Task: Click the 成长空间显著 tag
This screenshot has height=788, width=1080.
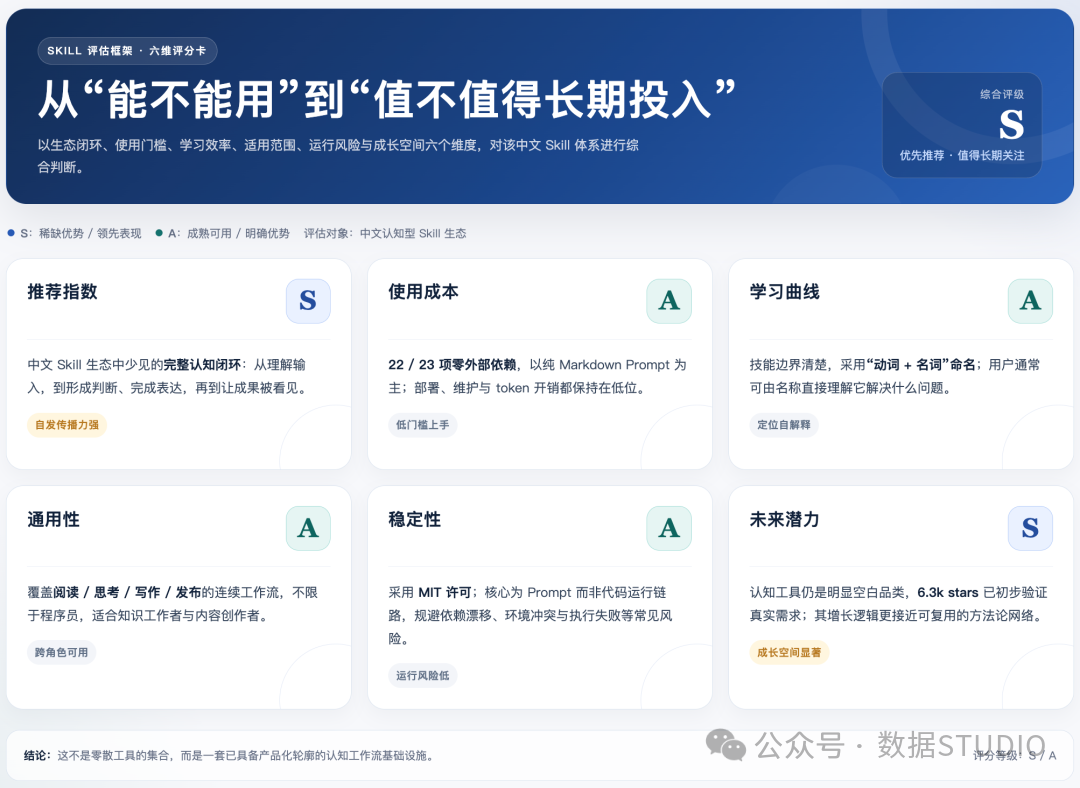Action: [x=789, y=652]
